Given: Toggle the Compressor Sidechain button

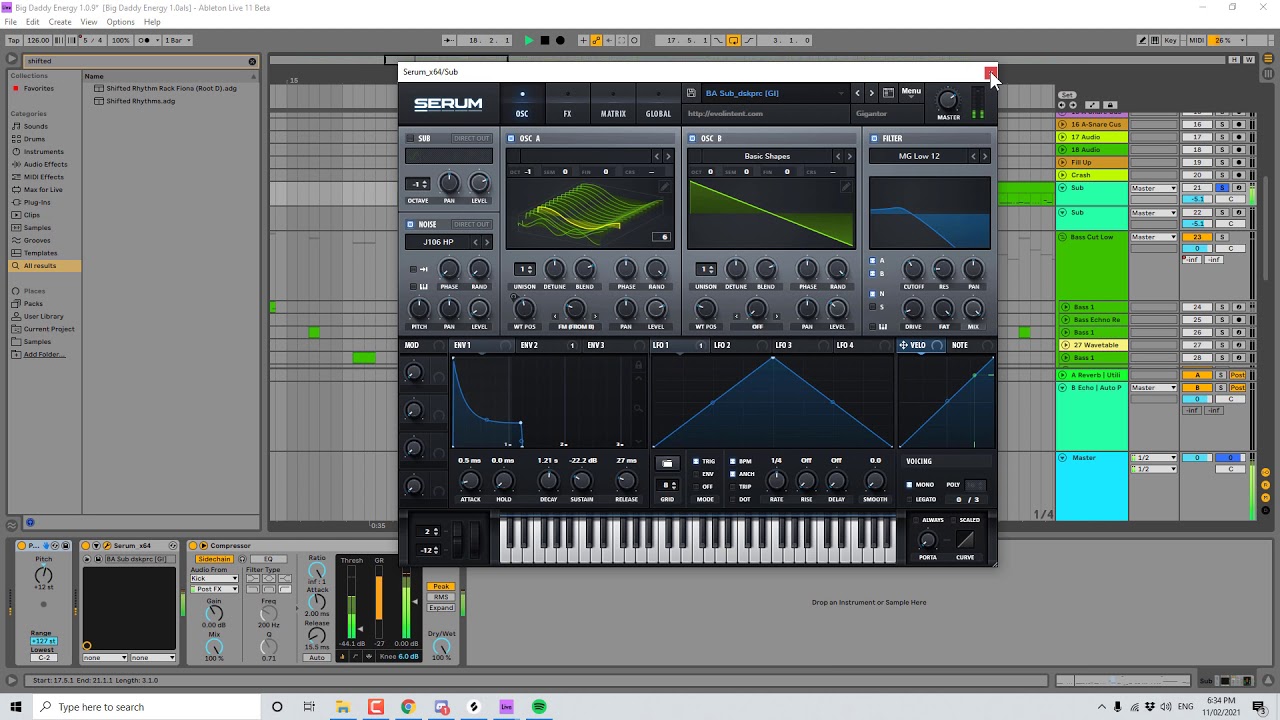Looking at the screenshot, I should pos(215,559).
